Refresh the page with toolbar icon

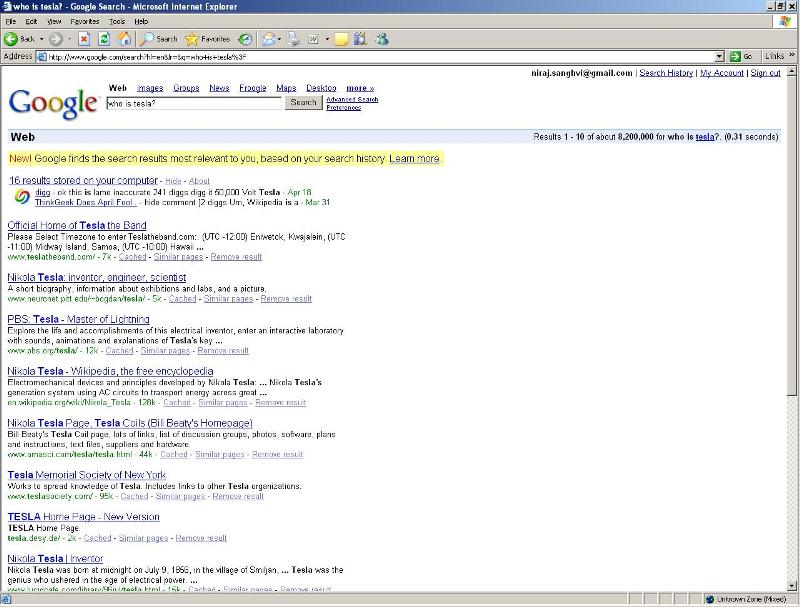(104, 39)
